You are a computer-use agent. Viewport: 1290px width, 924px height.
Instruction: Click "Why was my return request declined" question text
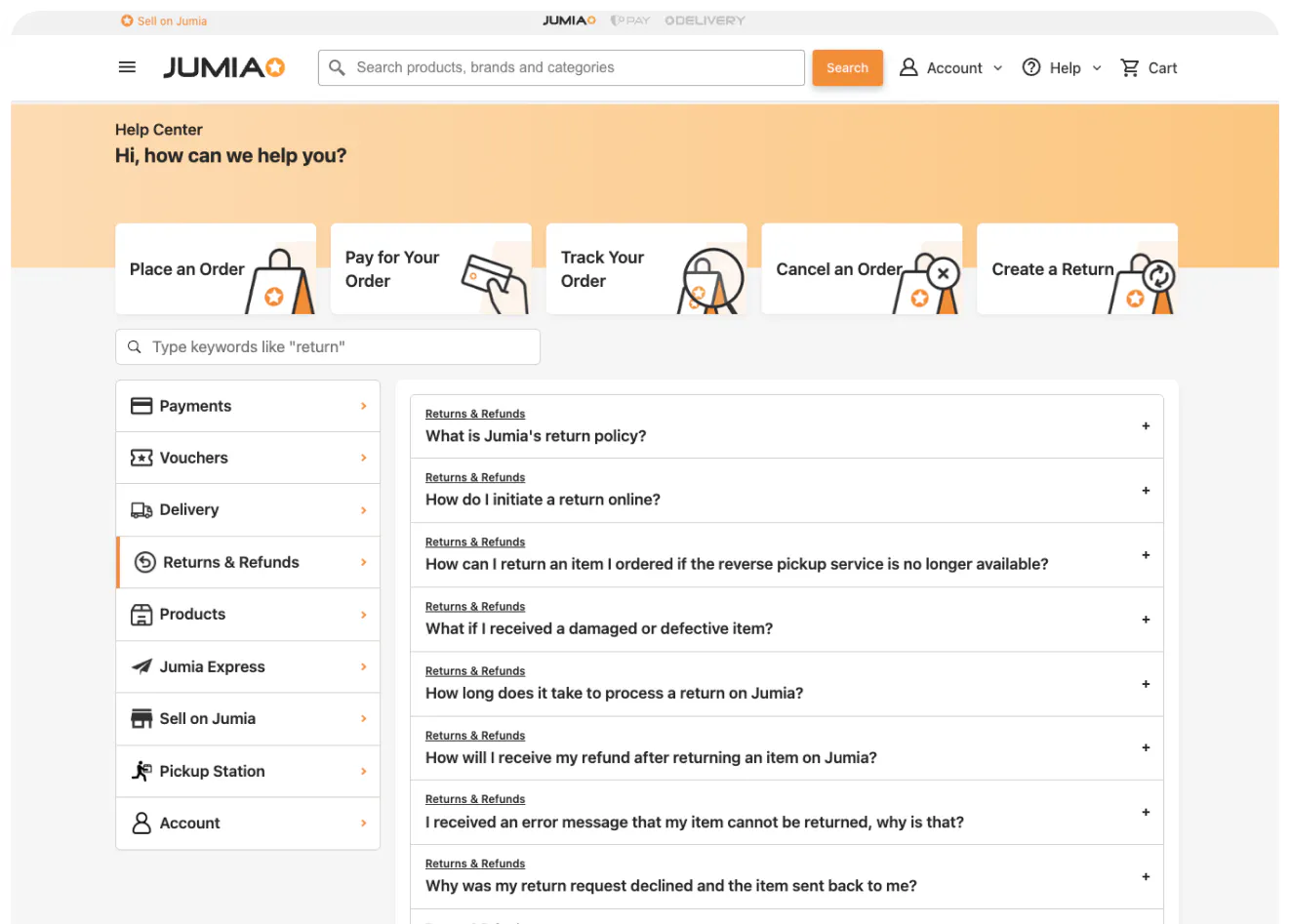(x=671, y=886)
